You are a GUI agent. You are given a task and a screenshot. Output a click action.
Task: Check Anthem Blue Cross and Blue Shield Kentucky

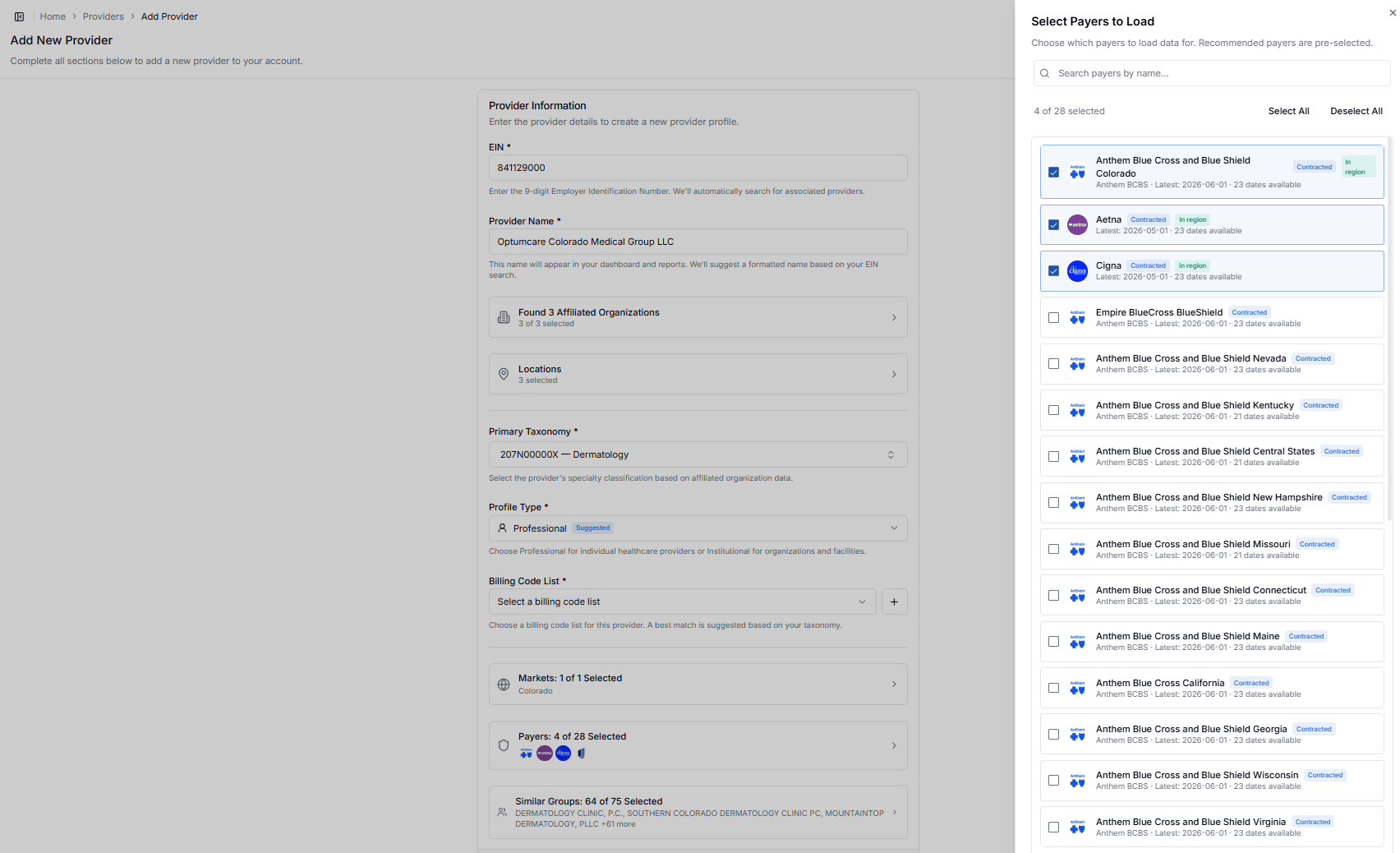click(1053, 410)
